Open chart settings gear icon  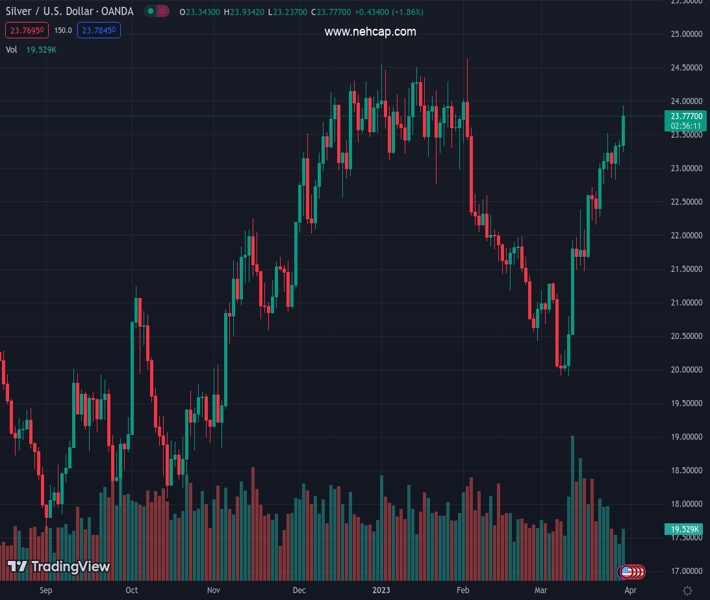(x=687, y=591)
